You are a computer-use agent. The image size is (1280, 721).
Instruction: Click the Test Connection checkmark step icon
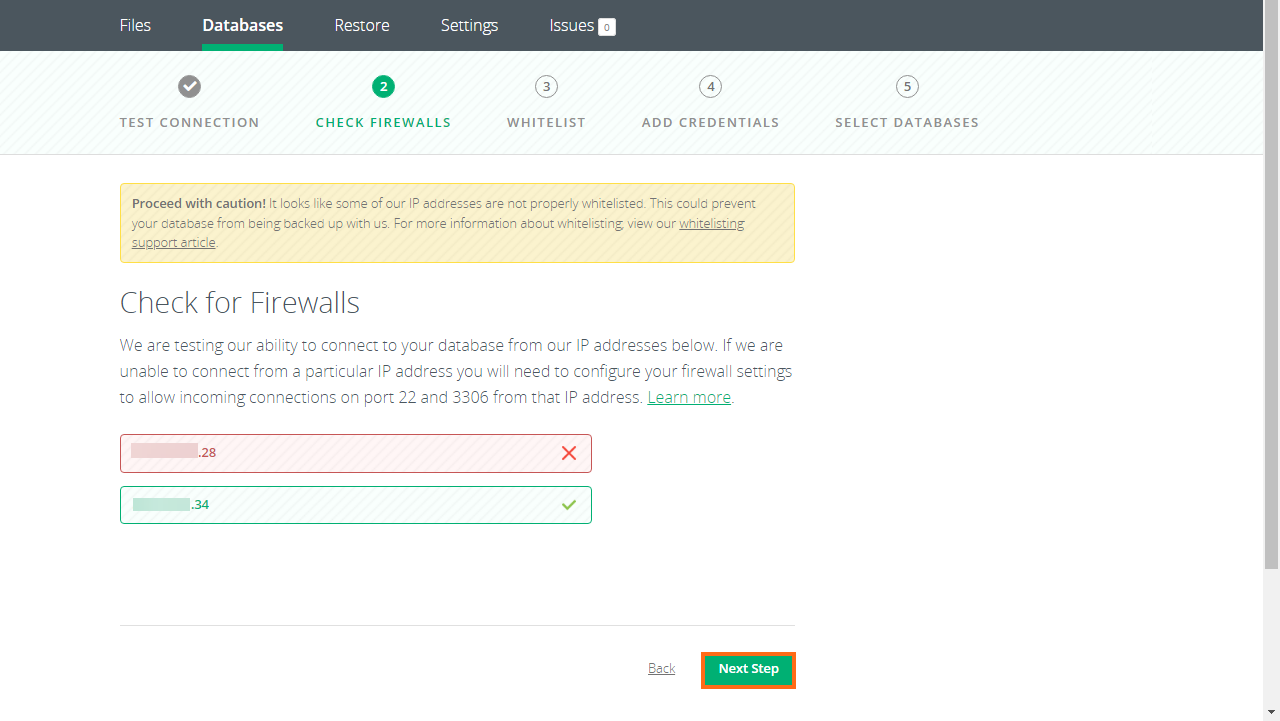[x=189, y=86]
